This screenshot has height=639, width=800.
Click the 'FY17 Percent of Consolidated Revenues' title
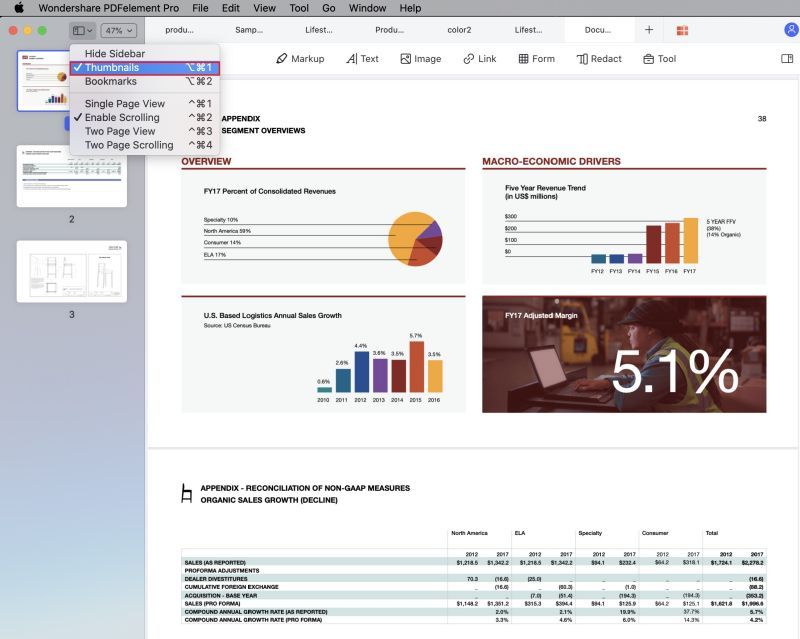269,191
